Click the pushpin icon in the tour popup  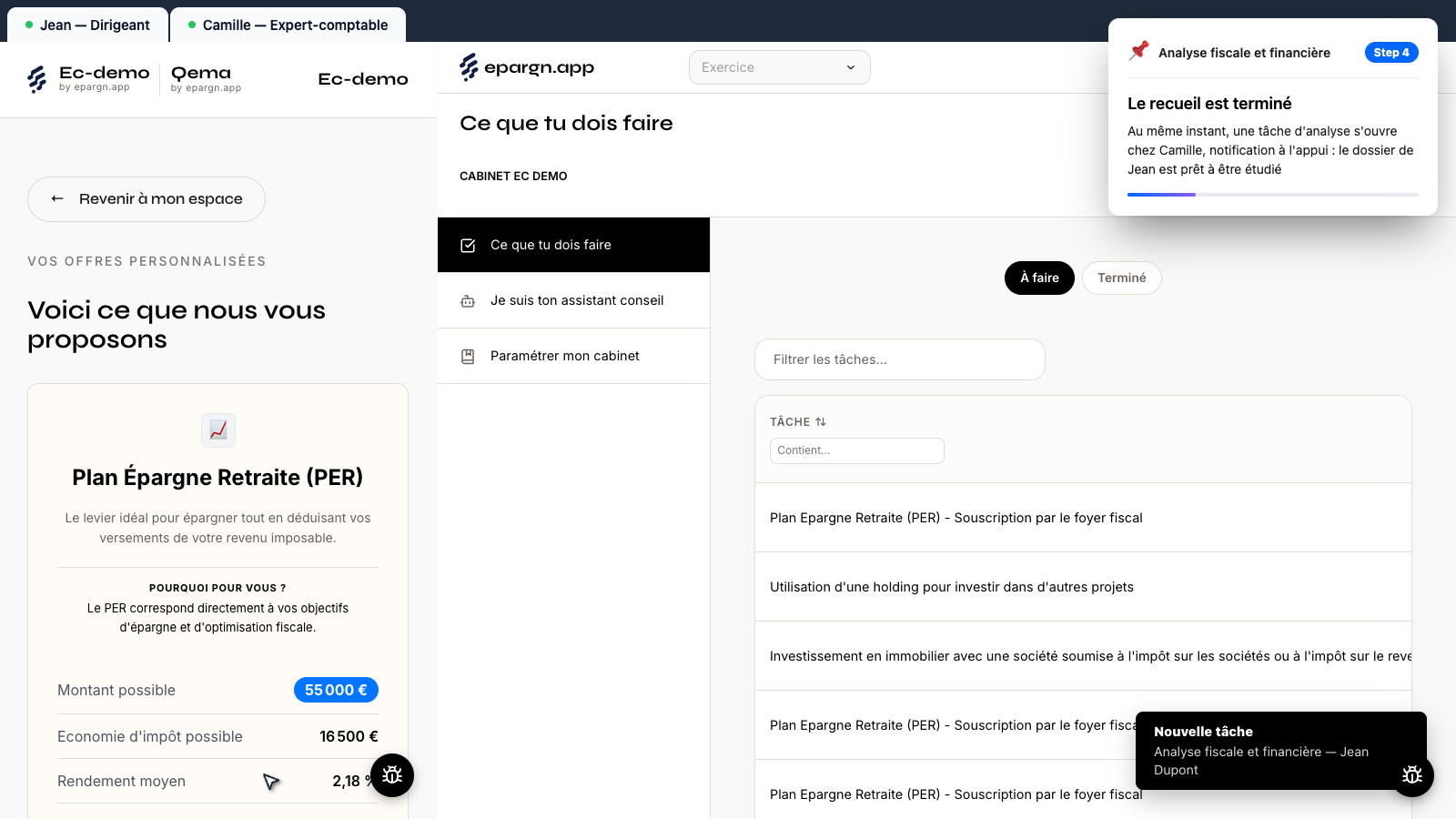(x=1138, y=51)
